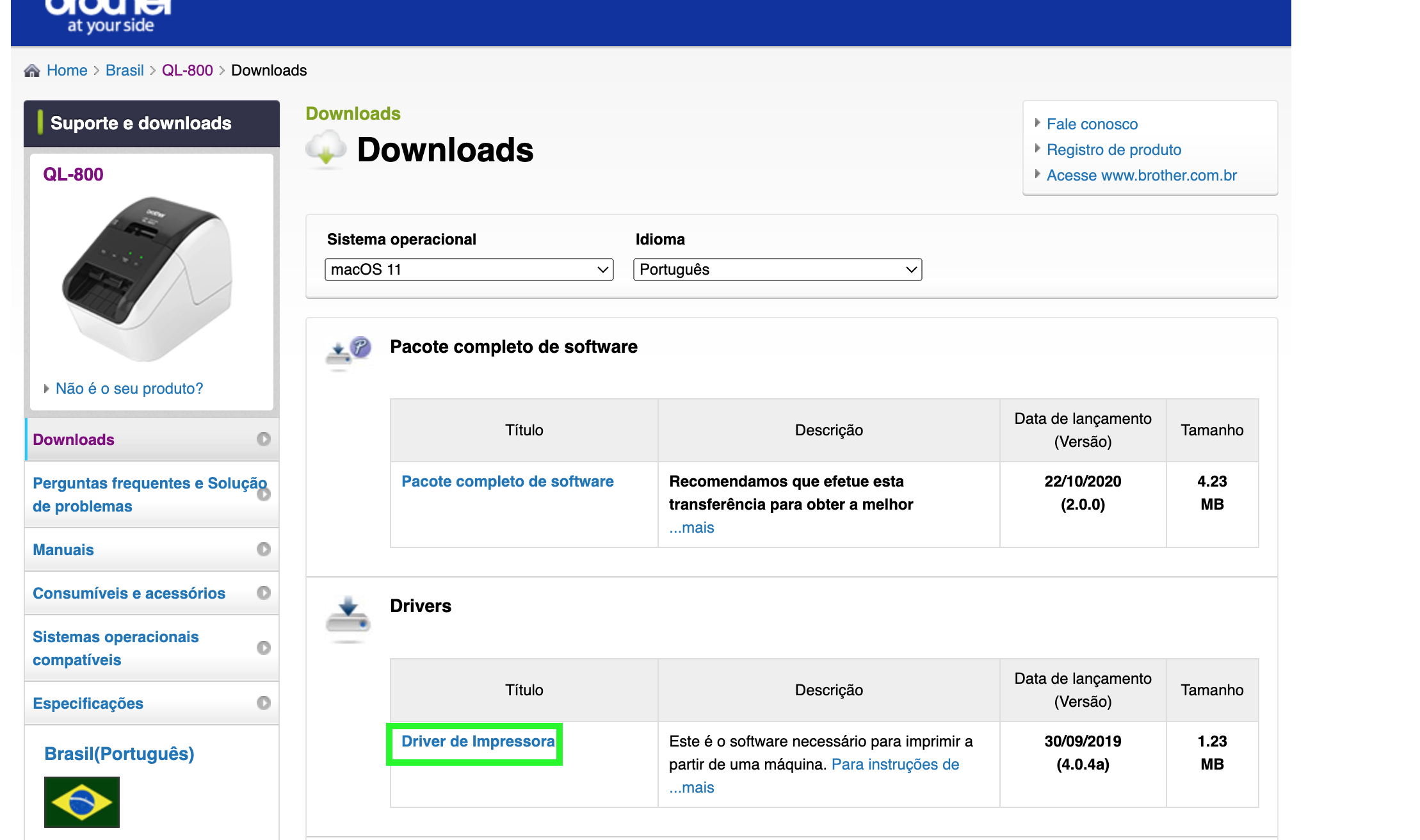Screen dimensions: 1420x840
Task: Expand ...mais under Pacote completo description
Action: pos(691,528)
